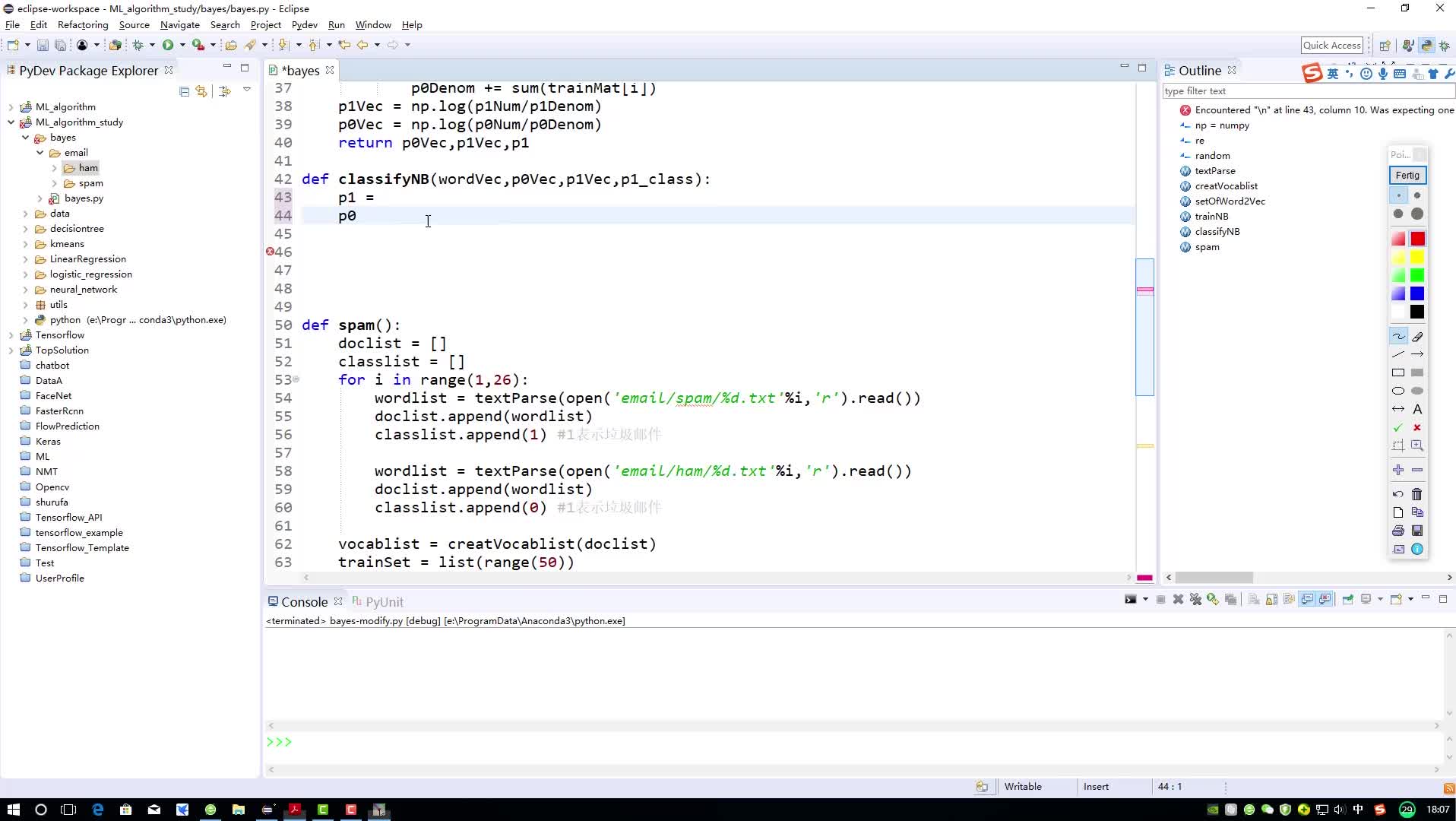Pick the ellipse outline tool in the palette

pyautogui.click(x=1398, y=391)
